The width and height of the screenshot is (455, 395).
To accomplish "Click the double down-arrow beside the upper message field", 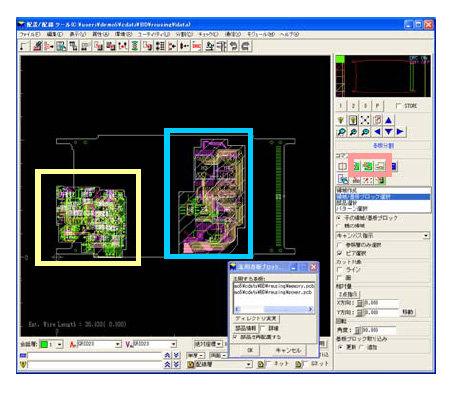I will pos(176,356).
